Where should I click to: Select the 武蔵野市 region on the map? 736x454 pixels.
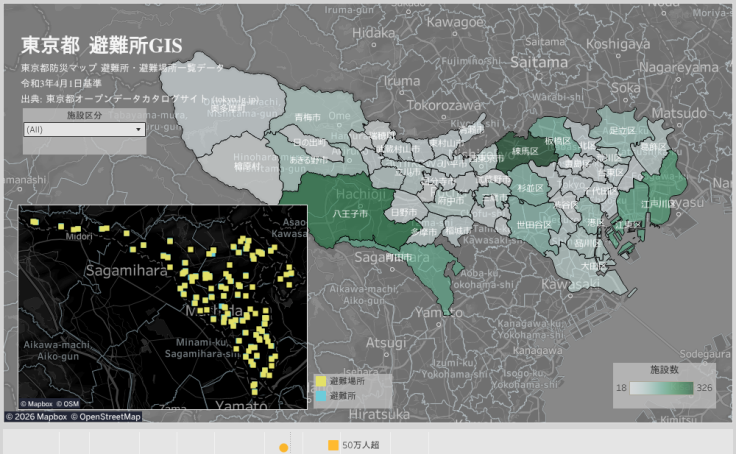(x=494, y=179)
